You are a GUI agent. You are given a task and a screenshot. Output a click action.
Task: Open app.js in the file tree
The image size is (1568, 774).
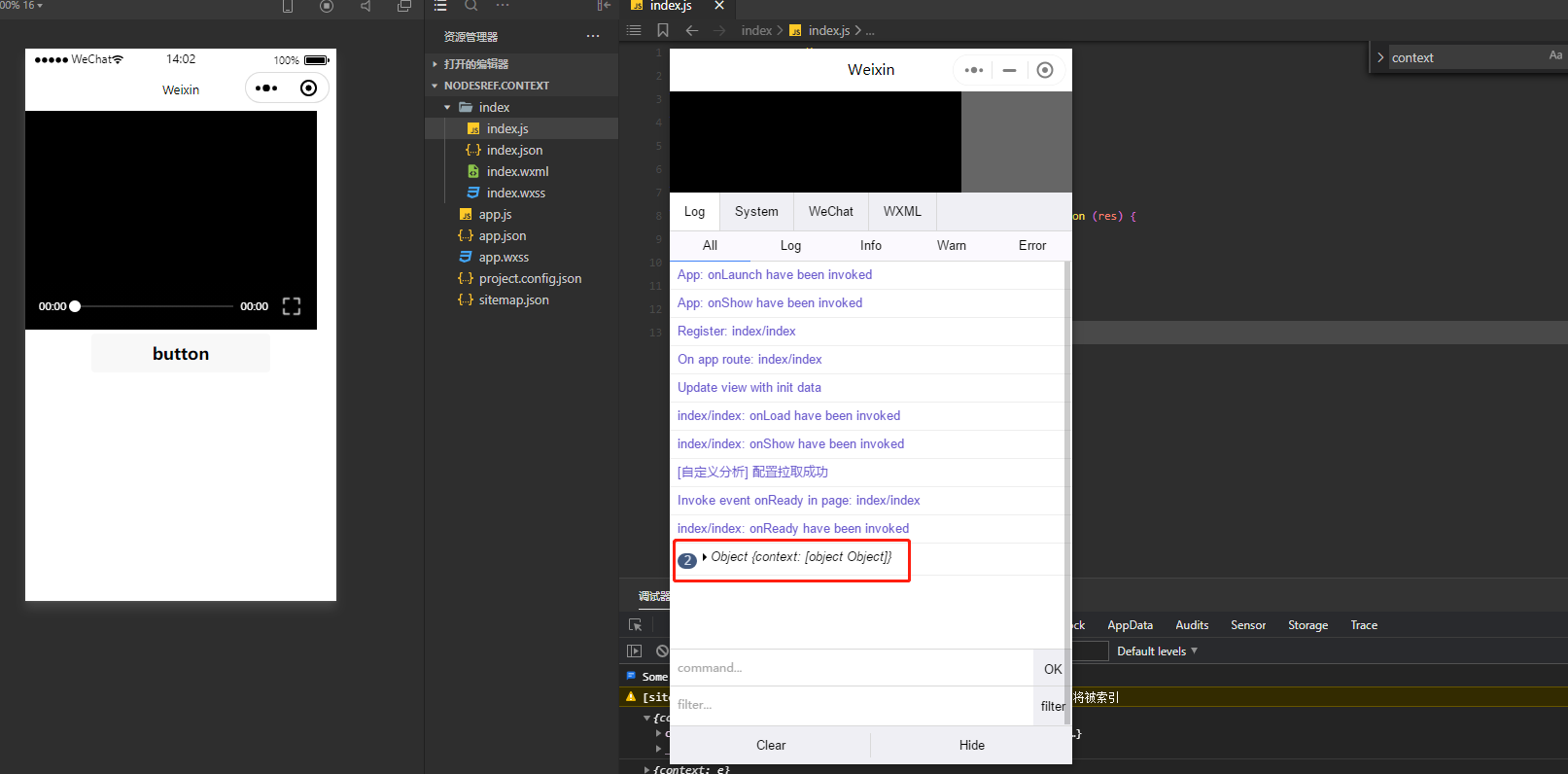point(495,214)
